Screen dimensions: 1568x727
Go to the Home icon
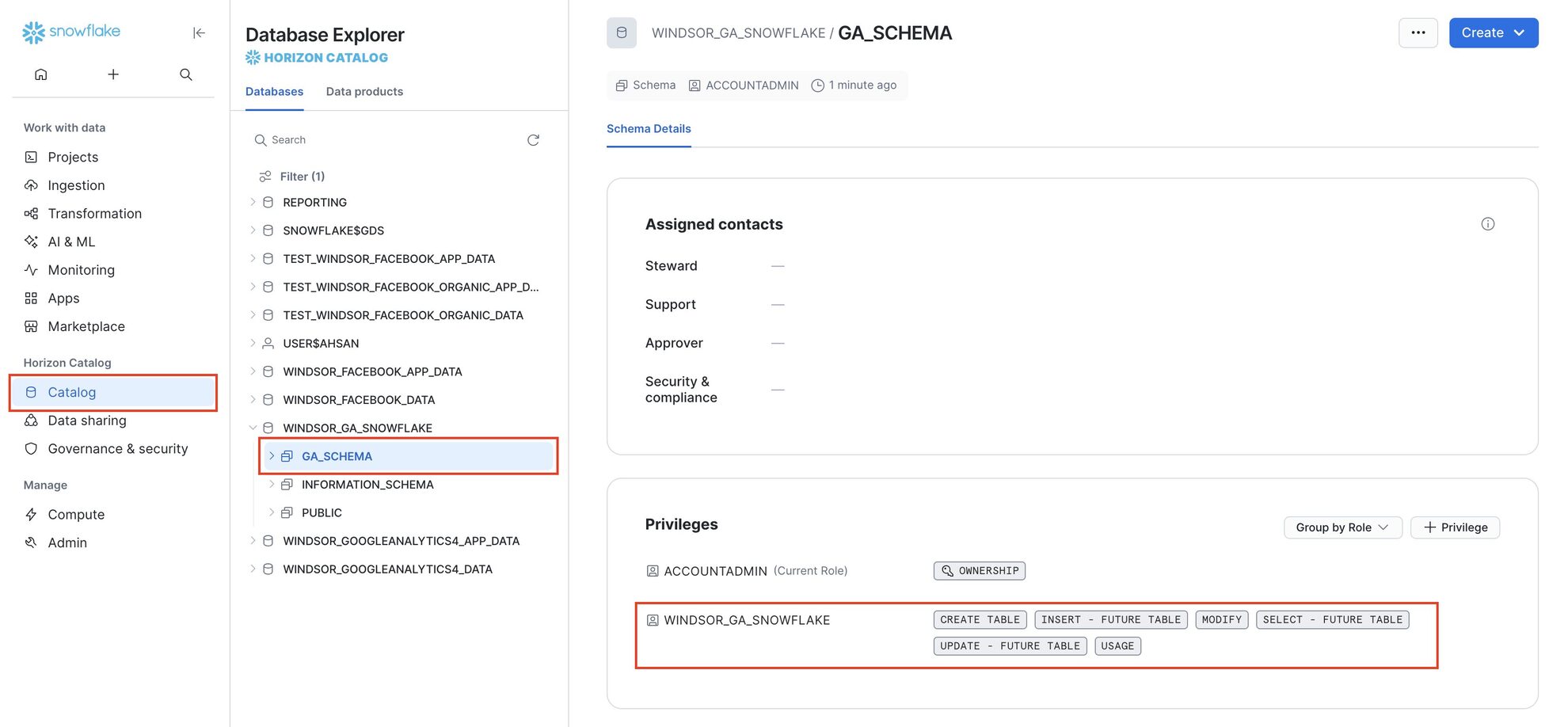click(41, 74)
